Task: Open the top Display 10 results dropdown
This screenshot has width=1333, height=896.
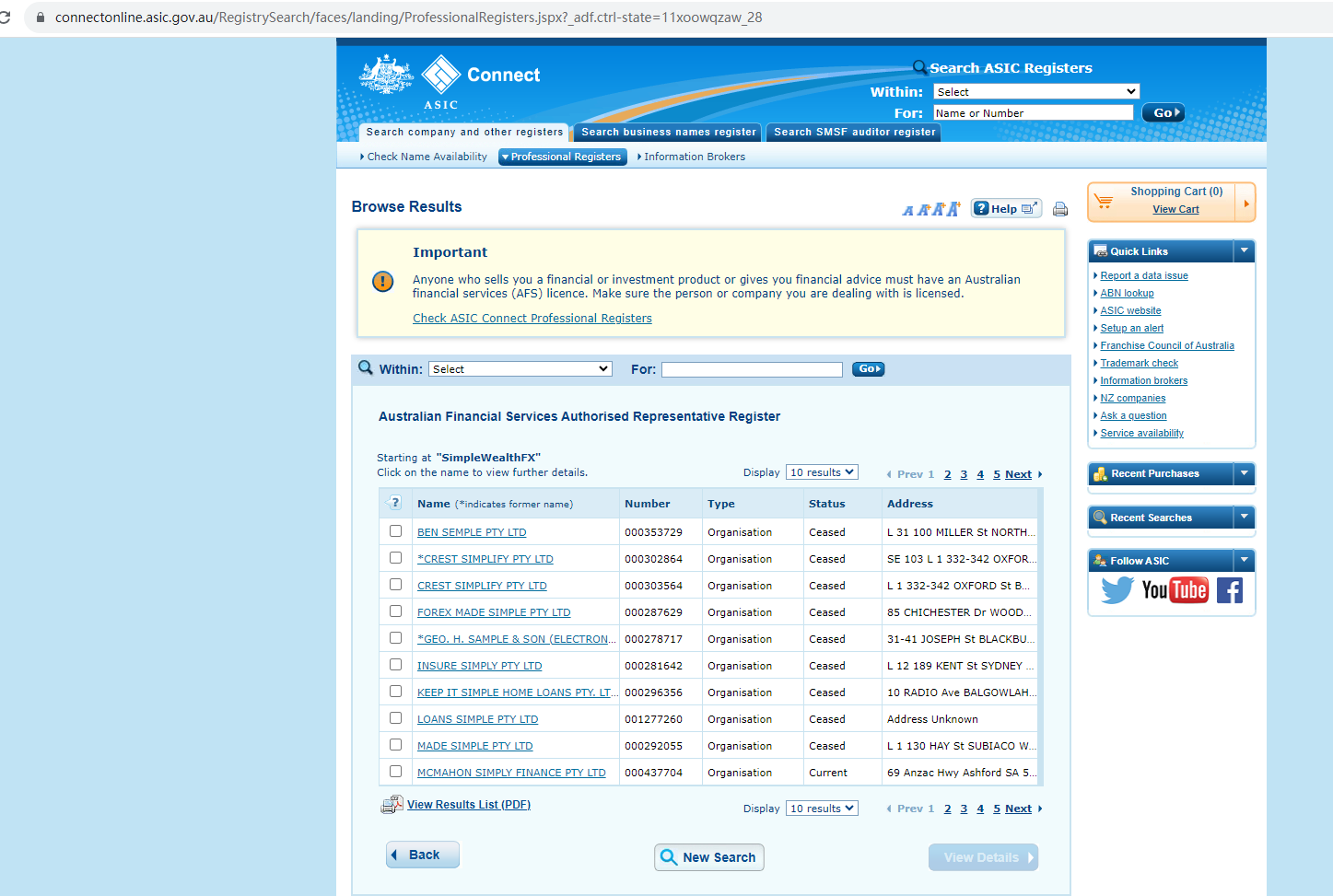Action: point(822,472)
